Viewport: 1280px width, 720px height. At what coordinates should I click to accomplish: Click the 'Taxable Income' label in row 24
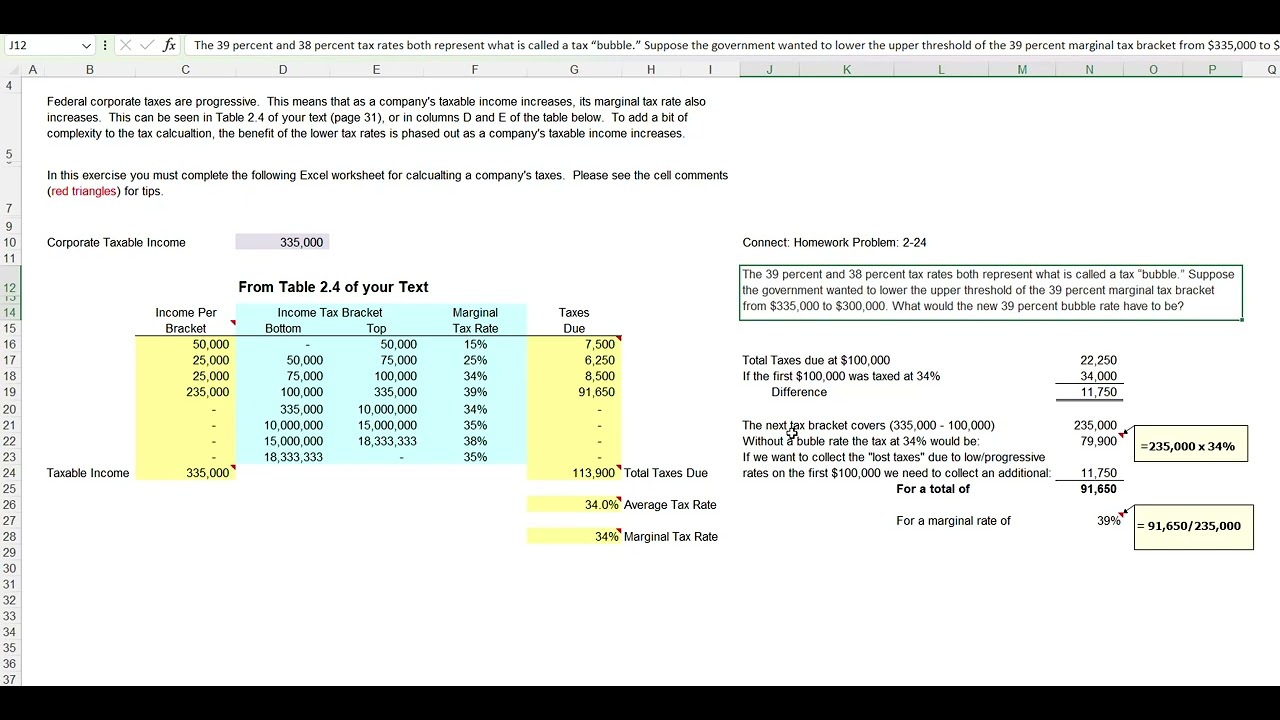click(88, 473)
